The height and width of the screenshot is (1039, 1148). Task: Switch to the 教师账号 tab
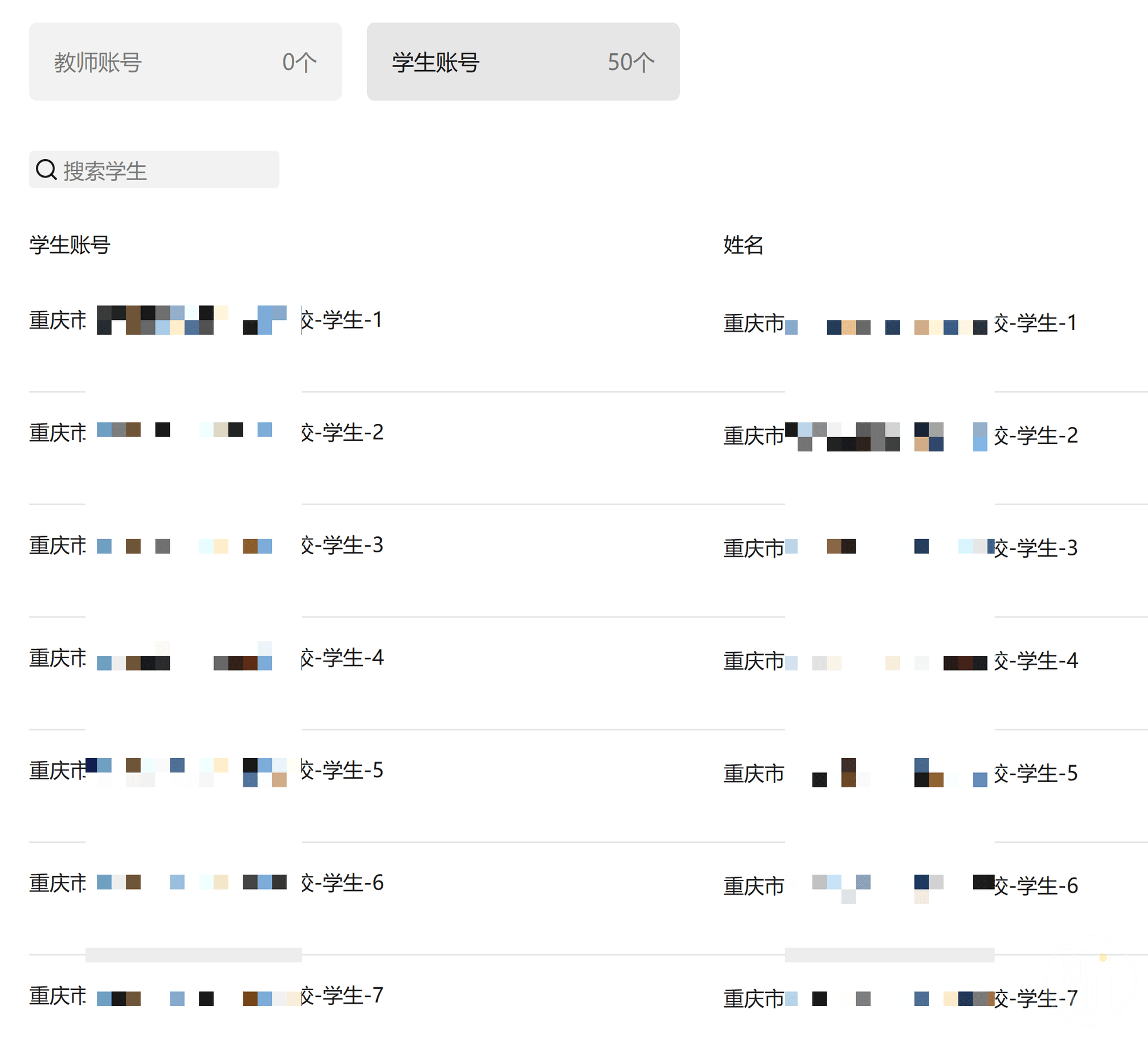click(x=185, y=62)
